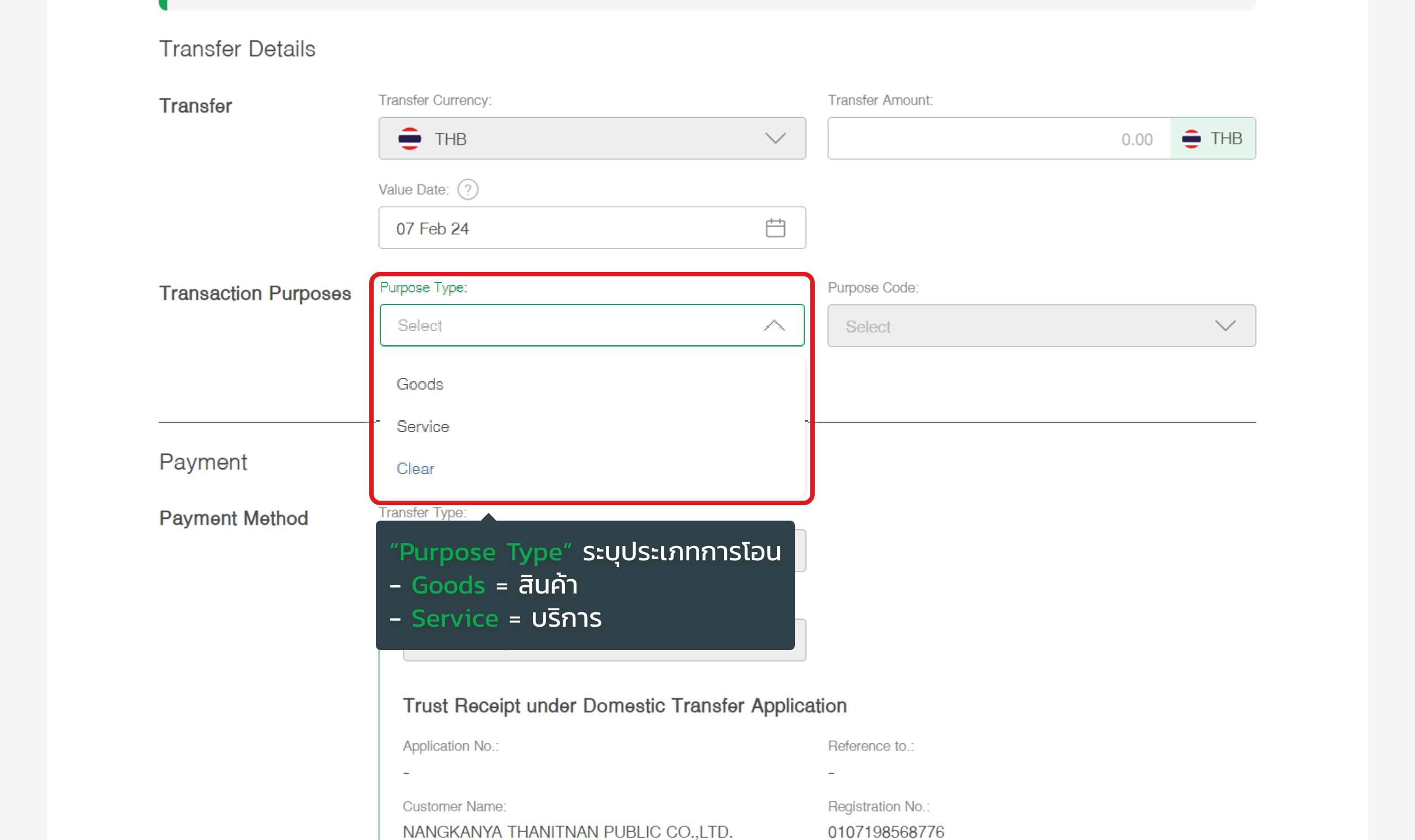Click the Transfer Currency down chevron

pyautogui.click(x=775, y=139)
